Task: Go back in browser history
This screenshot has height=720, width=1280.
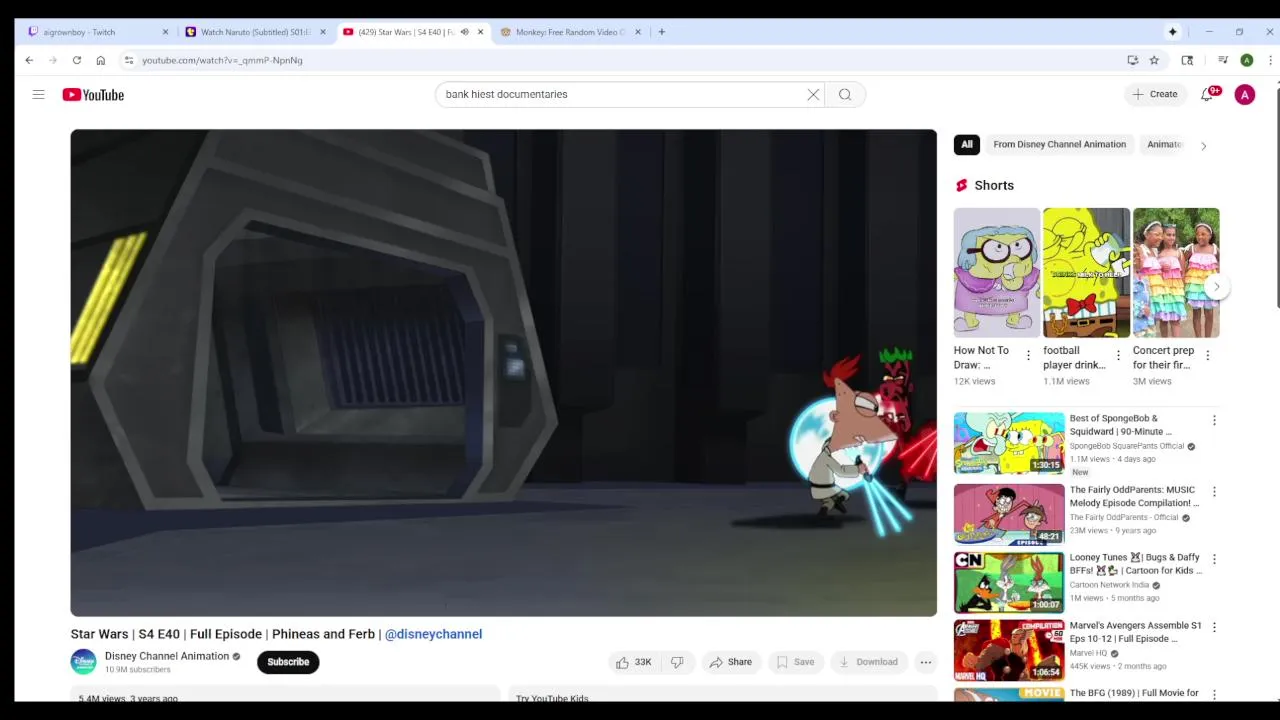Action: tap(29, 60)
